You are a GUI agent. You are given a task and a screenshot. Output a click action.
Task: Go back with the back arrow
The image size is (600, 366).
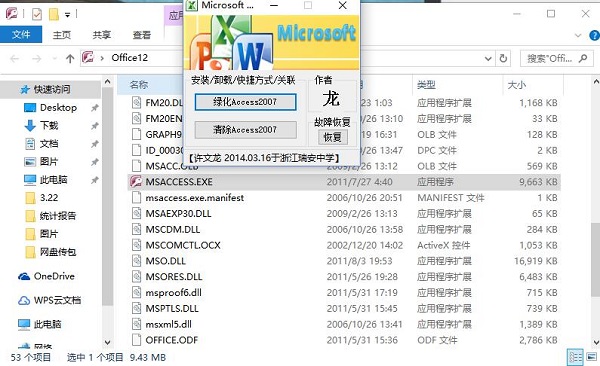(x=15, y=59)
